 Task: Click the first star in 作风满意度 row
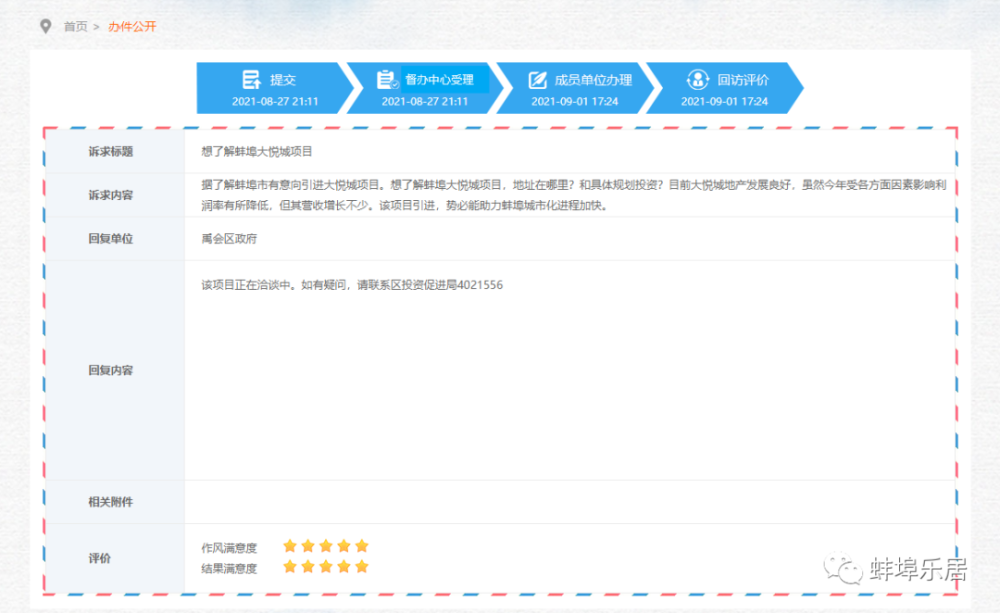point(289,546)
